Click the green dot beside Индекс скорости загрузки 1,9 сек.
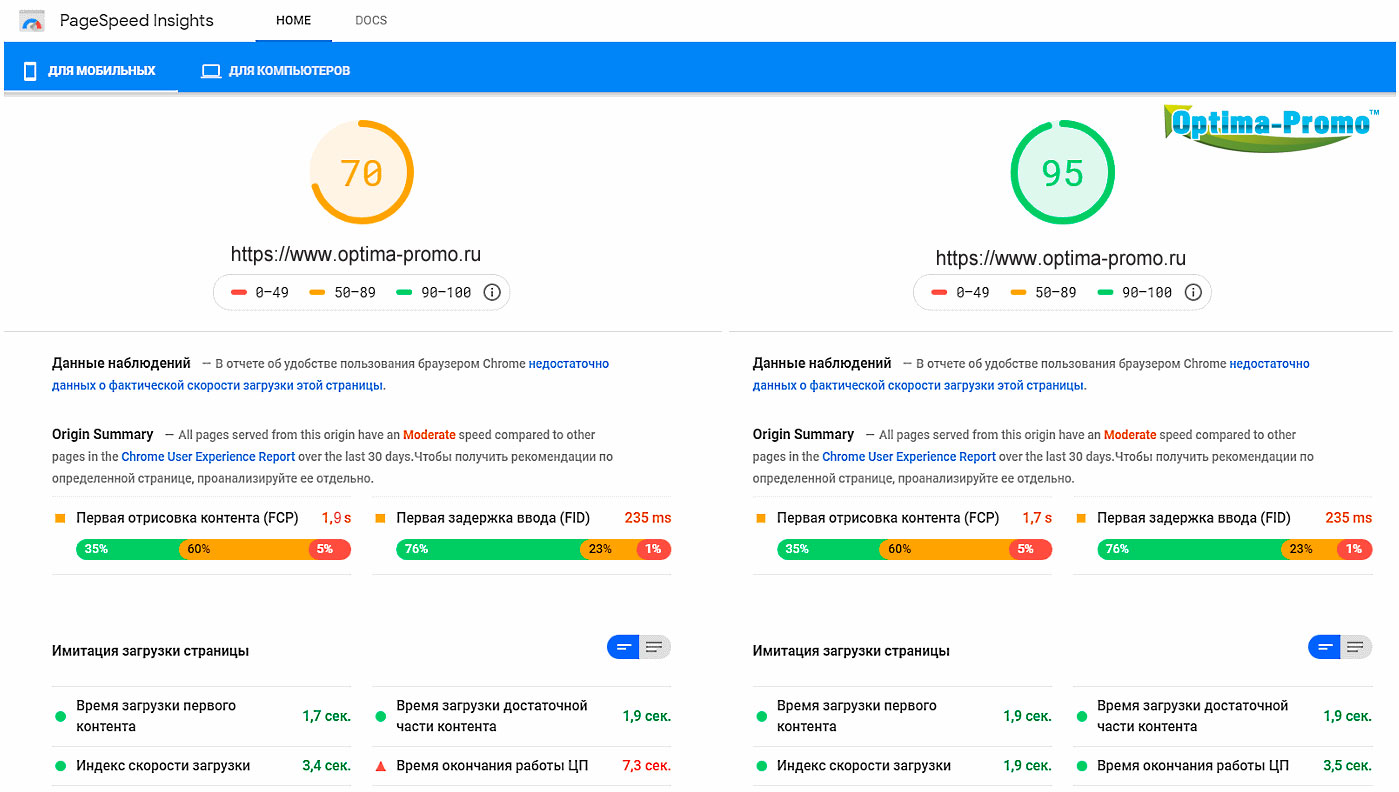Viewport: 1399px width, 792px height. pyautogui.click(x=761, y=766)
